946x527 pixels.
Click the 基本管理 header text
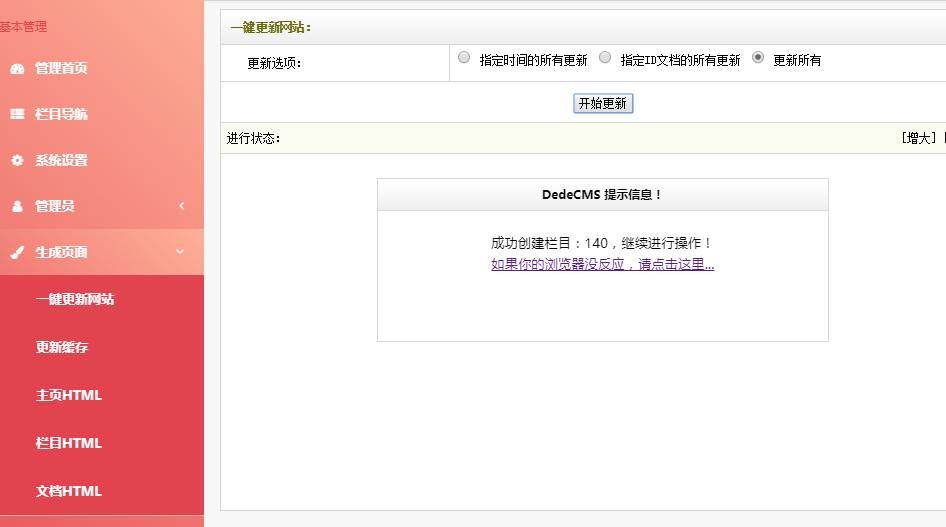(x=24, y=27)
